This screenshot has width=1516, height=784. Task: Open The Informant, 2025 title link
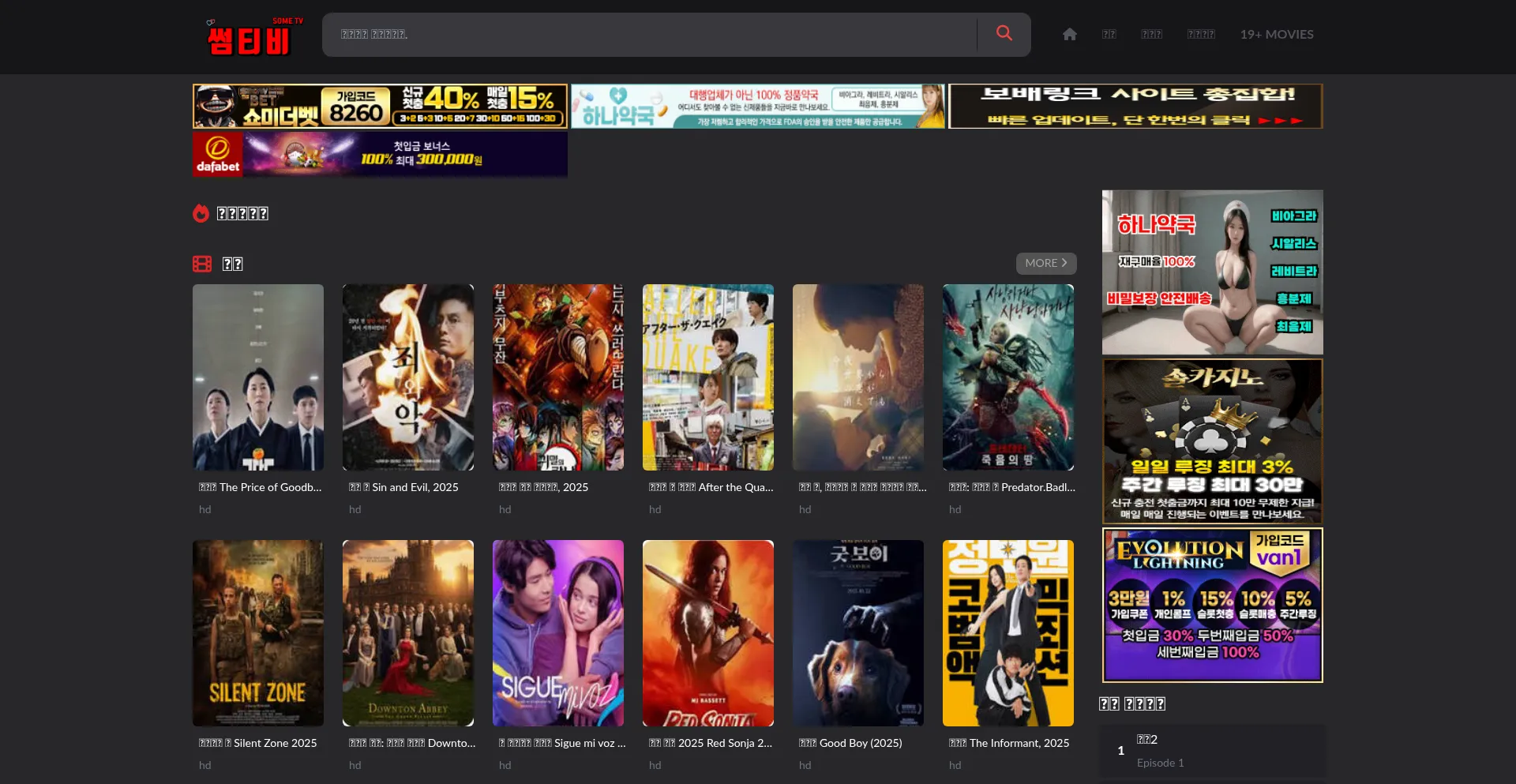pyautogui.click(x=1008, y=743)
